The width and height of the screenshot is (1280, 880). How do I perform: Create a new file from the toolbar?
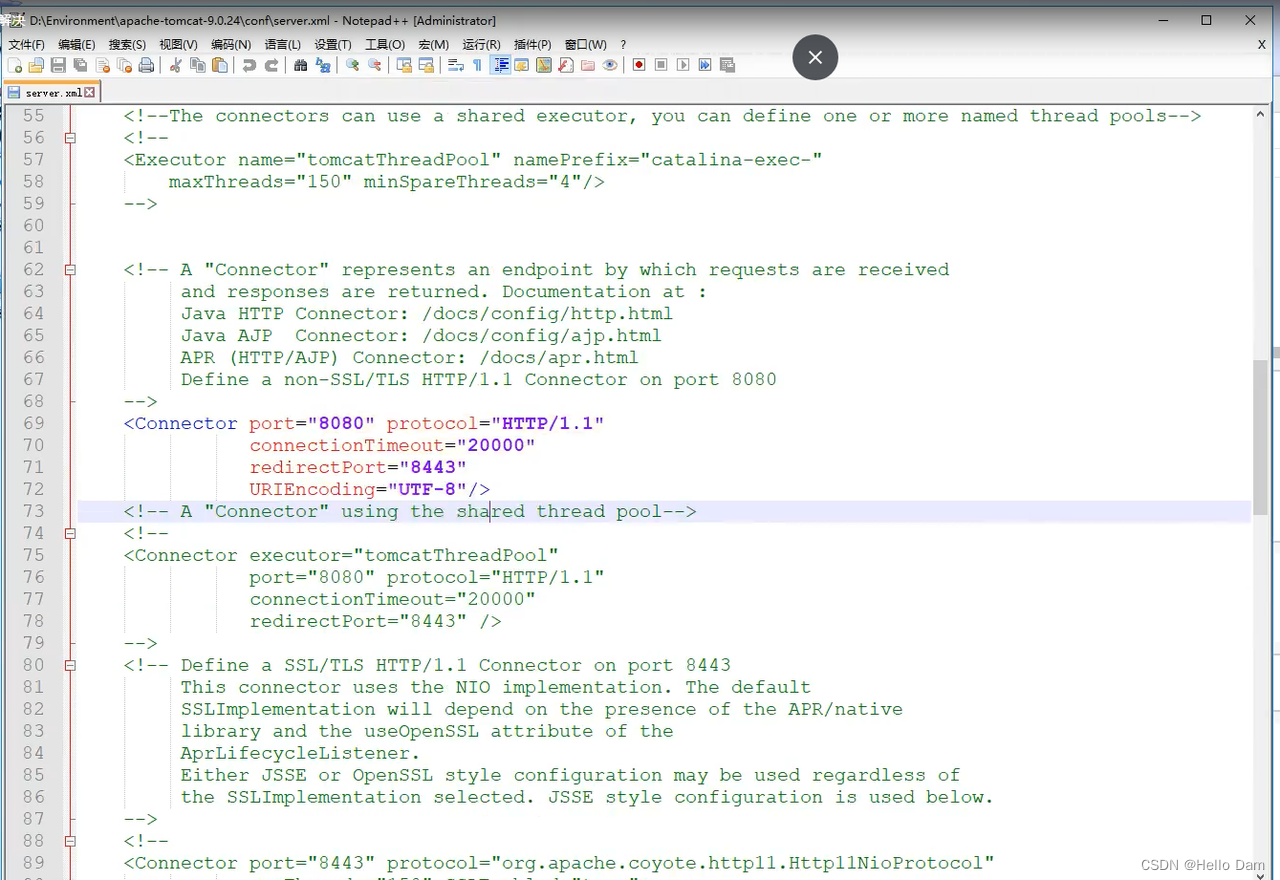pos(14,65)
